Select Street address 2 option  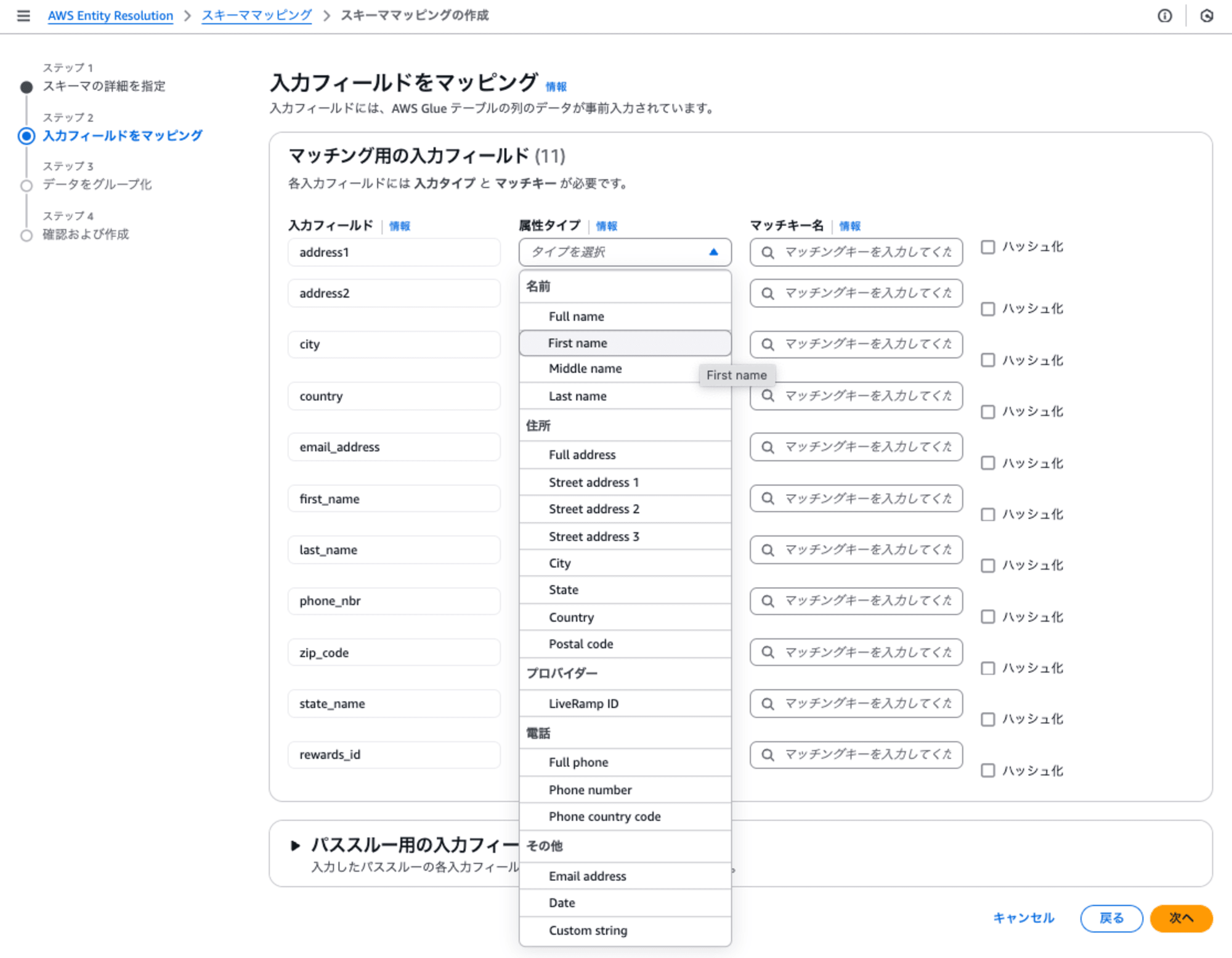click(x=625, y=509)
